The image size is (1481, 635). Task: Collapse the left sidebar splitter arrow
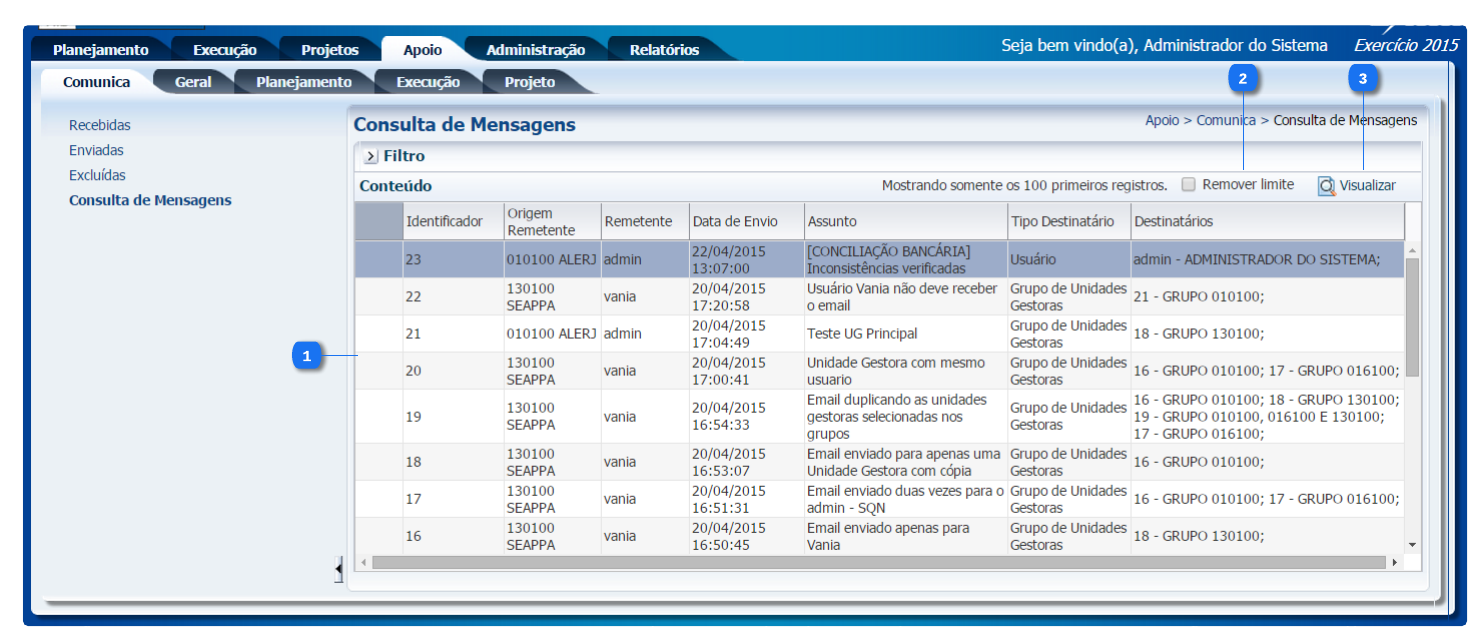coord(338,570)
